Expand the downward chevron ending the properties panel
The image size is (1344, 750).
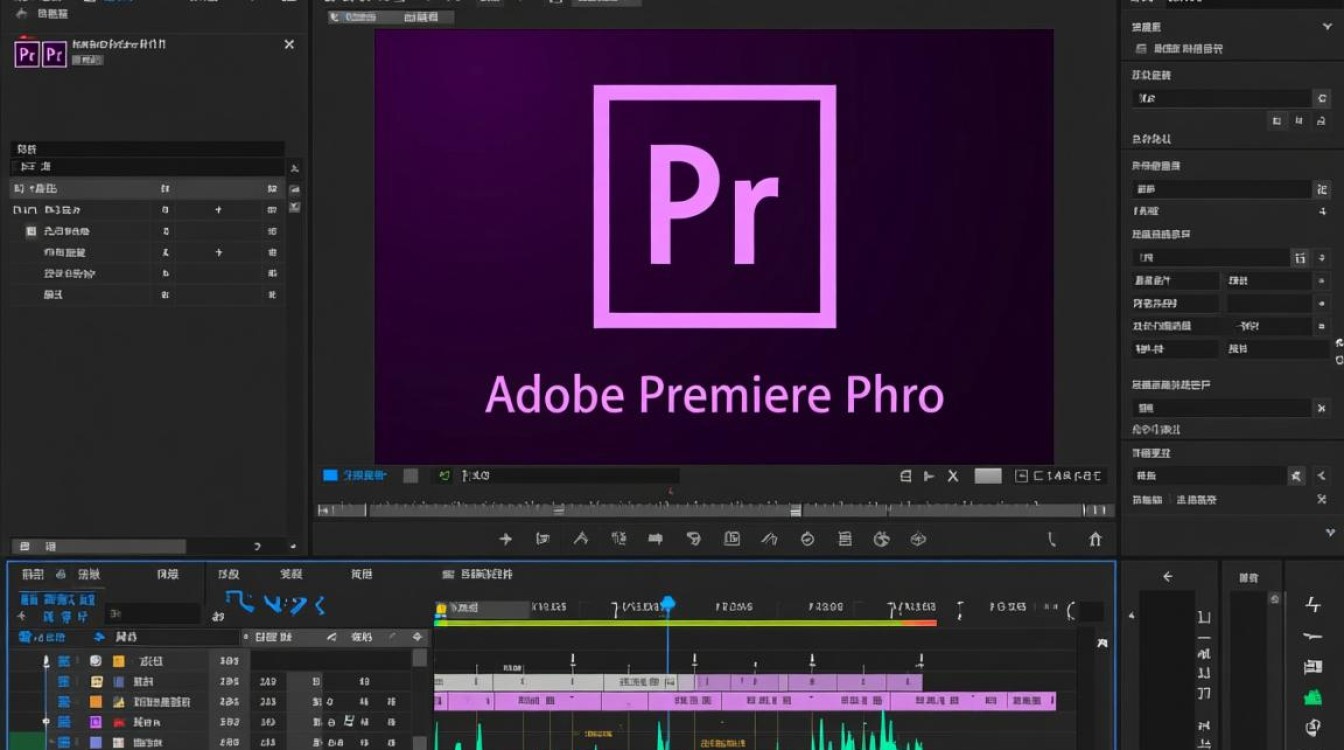(x=1330, y=533)
